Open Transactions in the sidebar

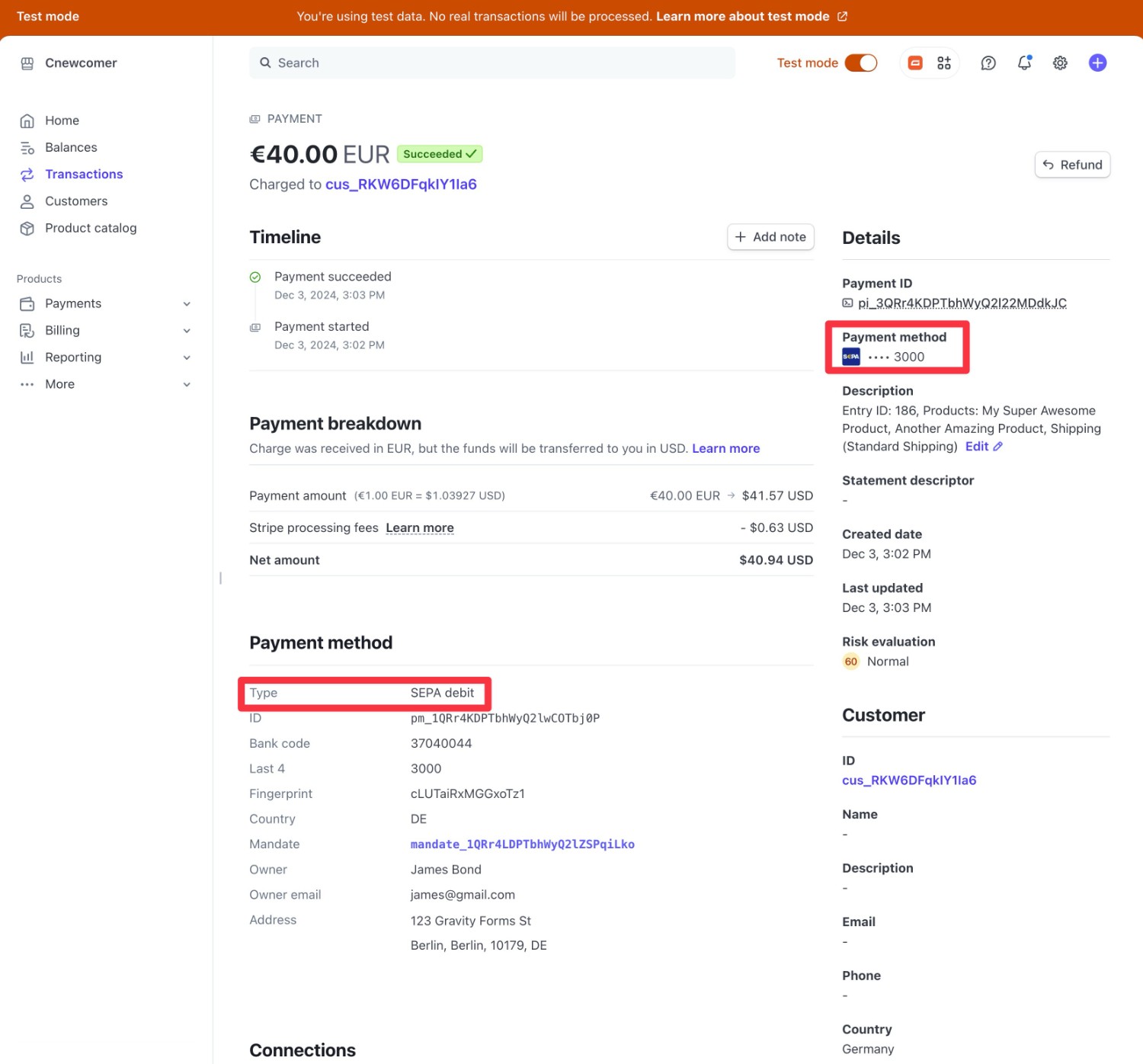(x=84, y=175)
